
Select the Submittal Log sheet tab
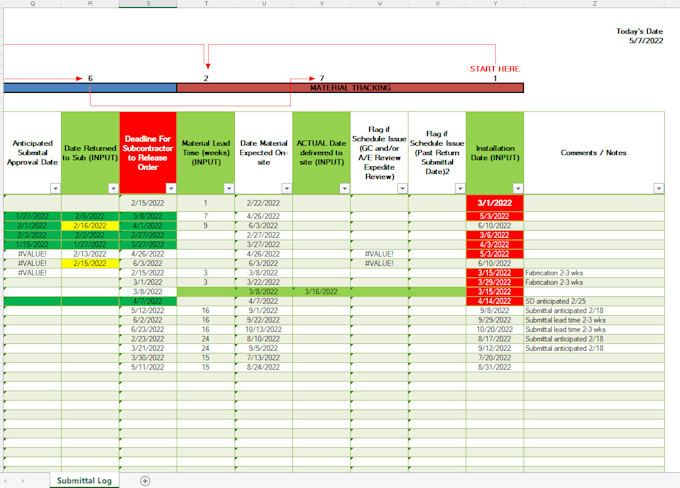pyautogui.click(x=84, y=481)
